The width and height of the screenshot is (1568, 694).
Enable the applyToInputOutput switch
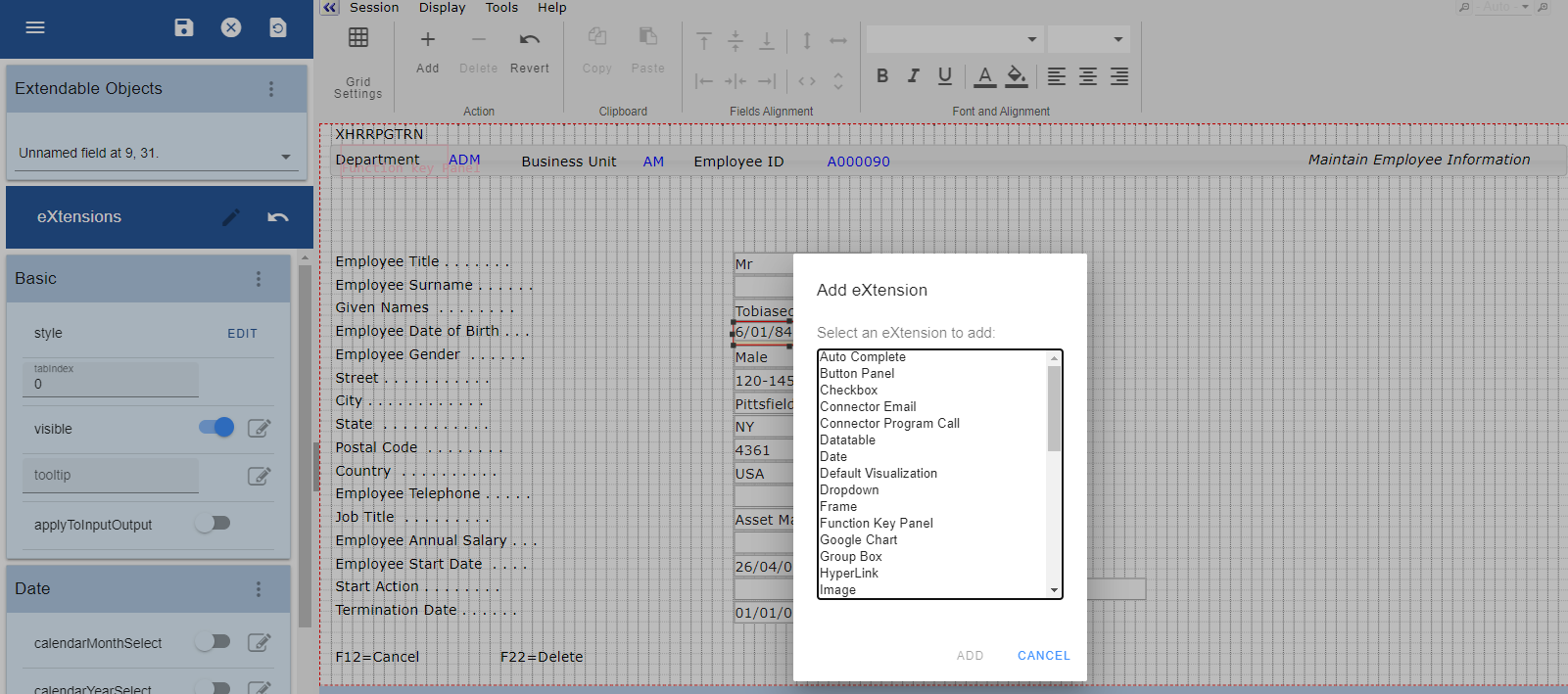(213, 524)
